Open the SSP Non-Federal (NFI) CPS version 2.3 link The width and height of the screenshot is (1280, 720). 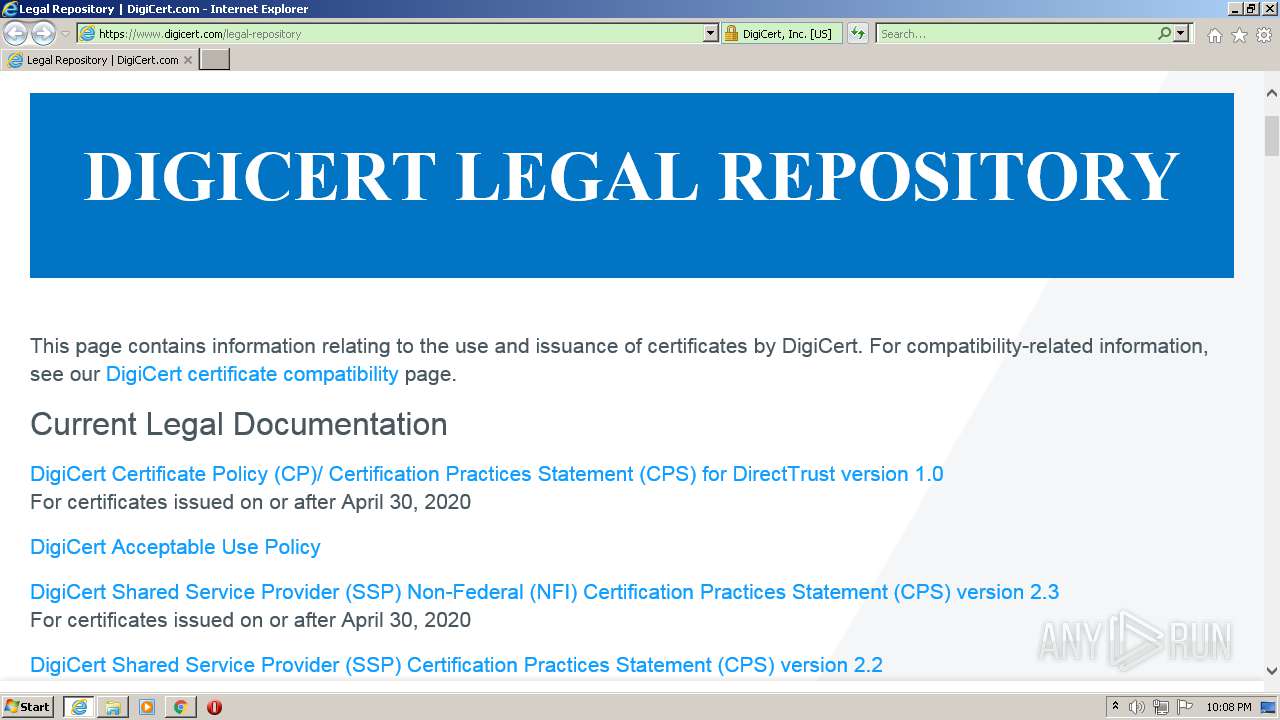click(544, 592)
